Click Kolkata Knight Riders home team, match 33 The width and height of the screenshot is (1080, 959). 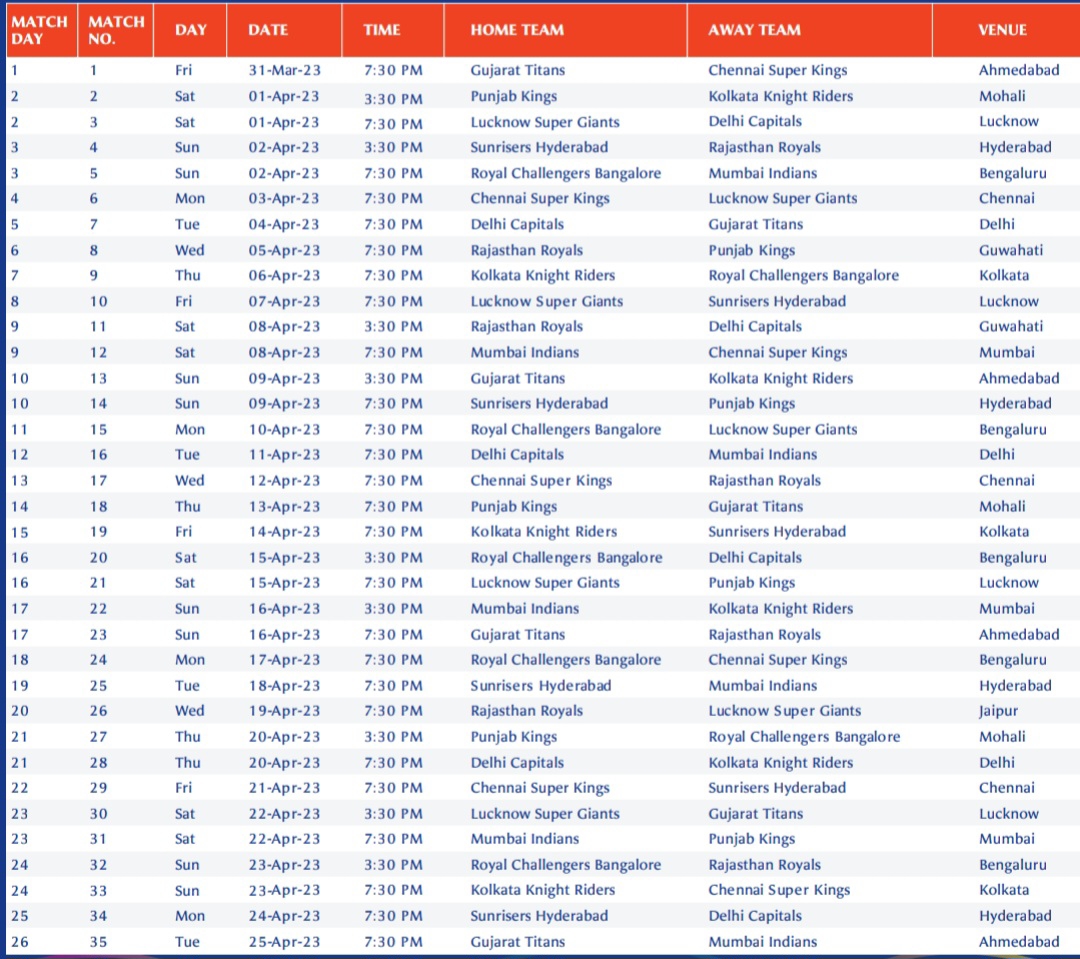tap(543, 890)
